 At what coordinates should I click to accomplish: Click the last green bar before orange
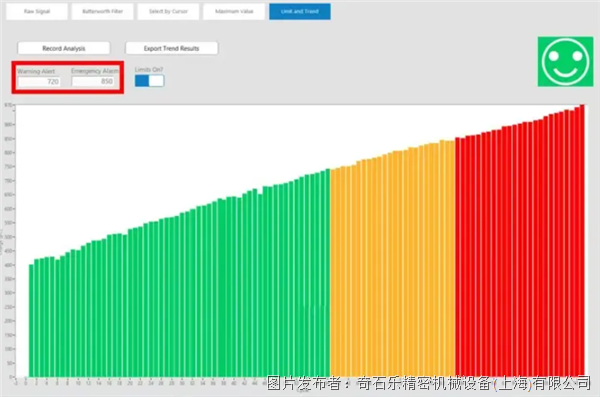[328, 273]
